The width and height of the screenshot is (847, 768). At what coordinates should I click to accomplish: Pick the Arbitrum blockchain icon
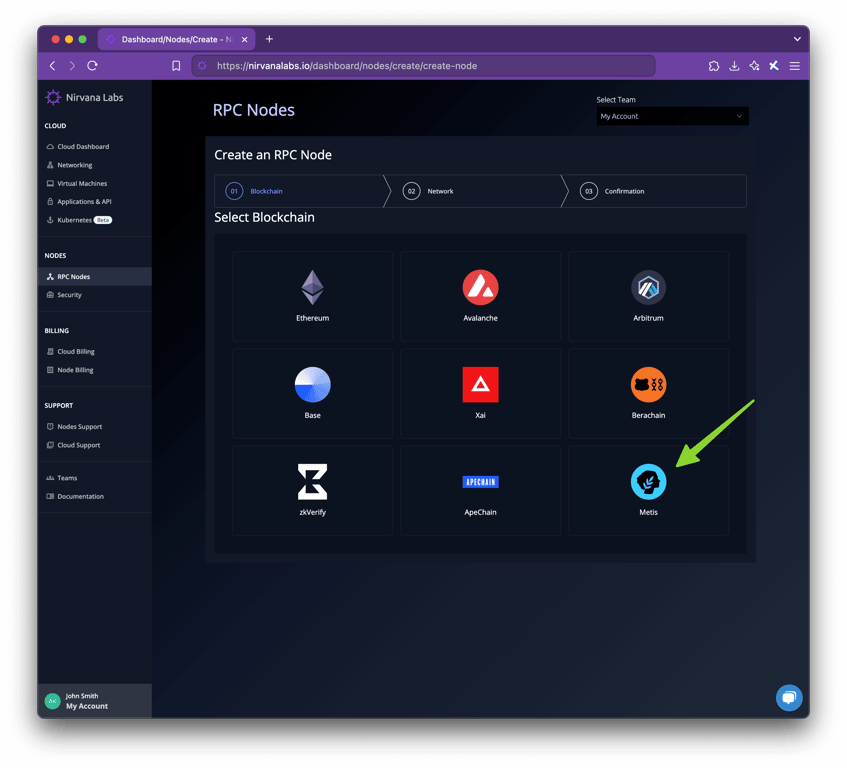648,287
